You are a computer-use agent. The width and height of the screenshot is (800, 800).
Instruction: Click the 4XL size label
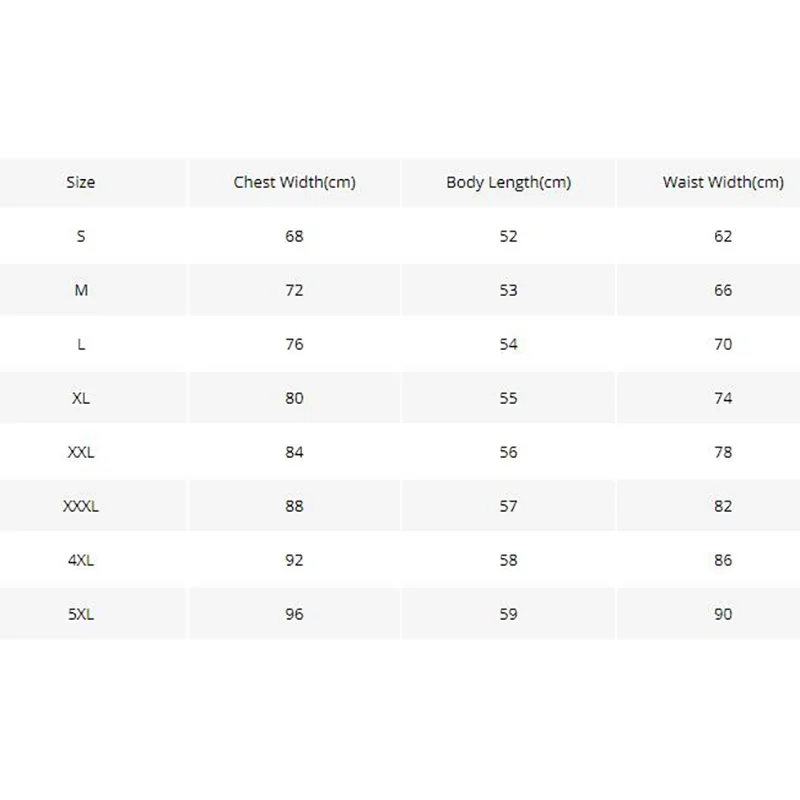(81, 560)
